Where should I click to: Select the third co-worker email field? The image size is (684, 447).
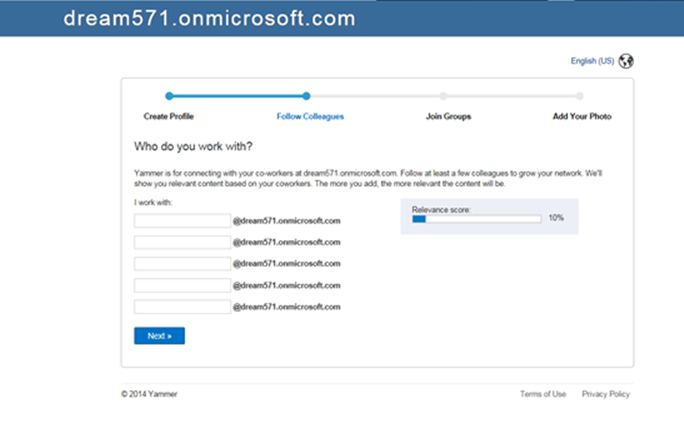(182, 263)
